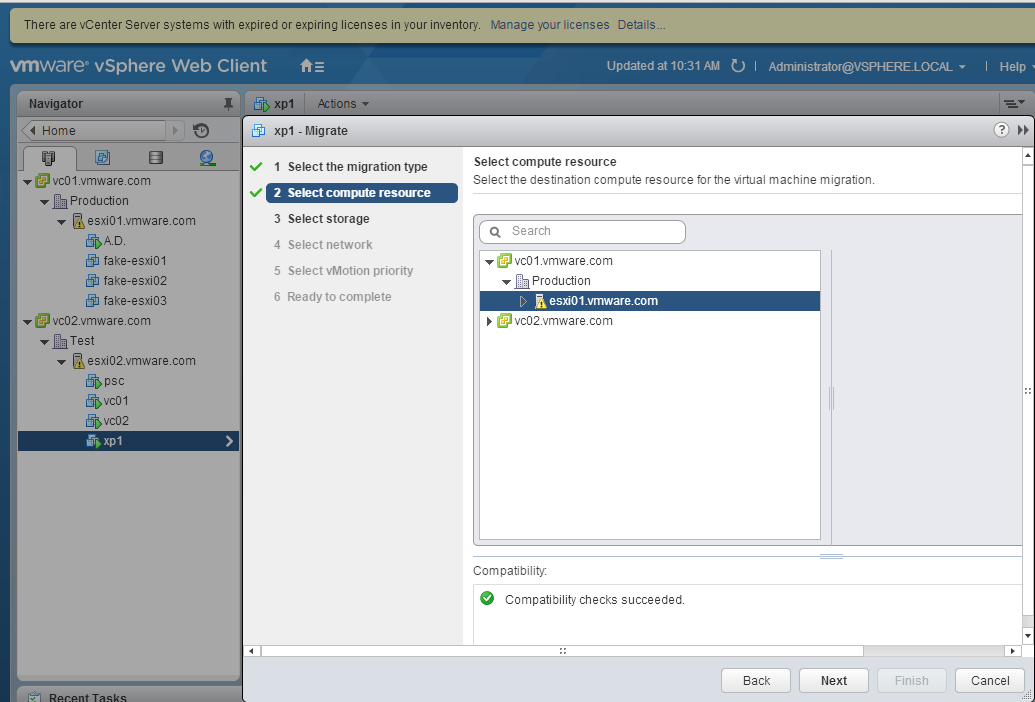Collapse Test datacenter in navigator
Image resolution: width=1035 pixels, height=702 pixels.
coord(44,341)
